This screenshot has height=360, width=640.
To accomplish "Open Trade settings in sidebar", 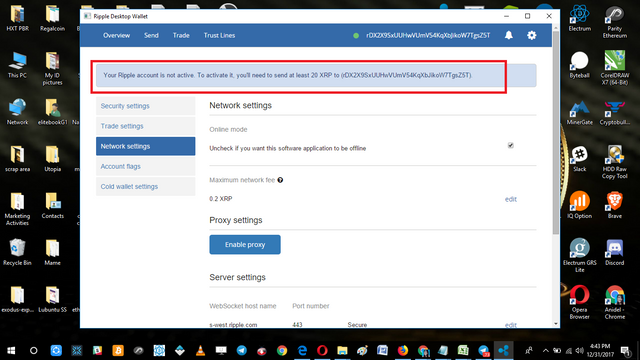I will point(145,126).
